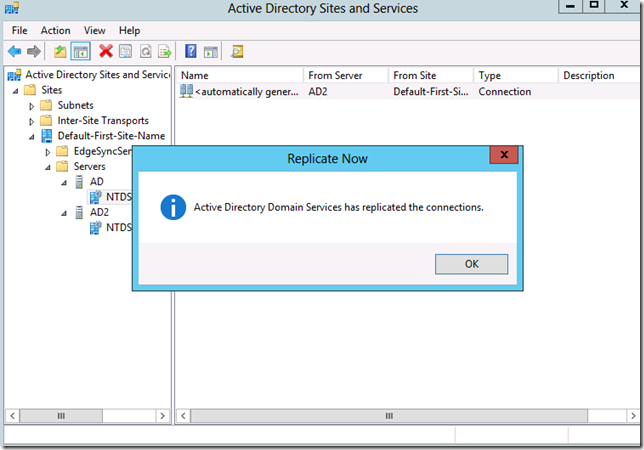The width and height of the screenshot is (644, 450).
Task: Sort by the From Site column header
Action: click(x=431, y=76)
